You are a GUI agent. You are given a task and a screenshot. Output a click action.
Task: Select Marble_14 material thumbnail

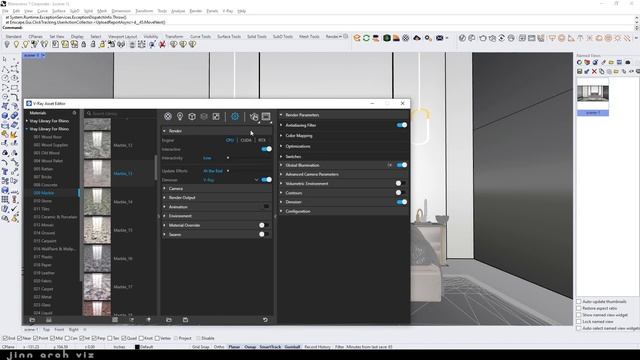click(x=97, y=202)
